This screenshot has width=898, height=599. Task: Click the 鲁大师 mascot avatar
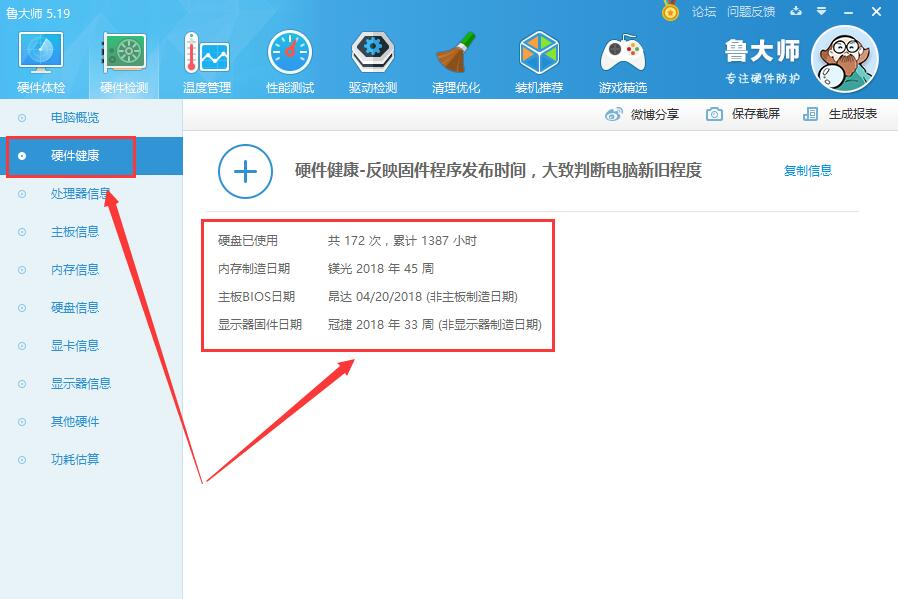click(x=845, y=59)
